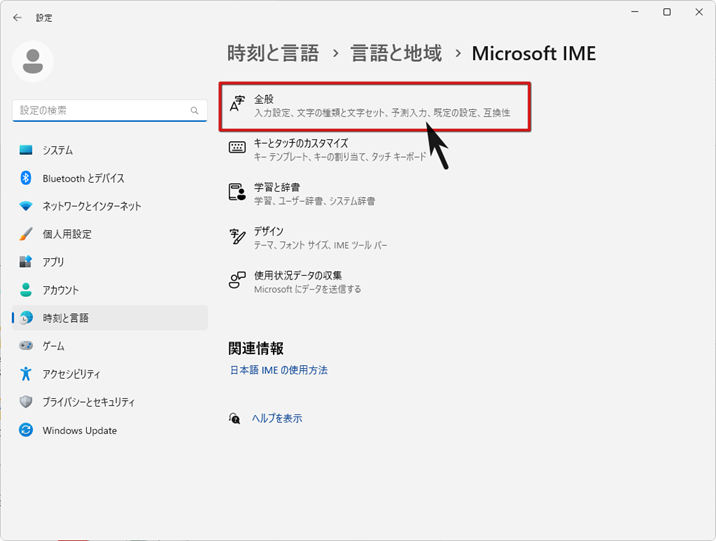Click the 設定 window title text
716x541 pixels.
tap(44, 18)
